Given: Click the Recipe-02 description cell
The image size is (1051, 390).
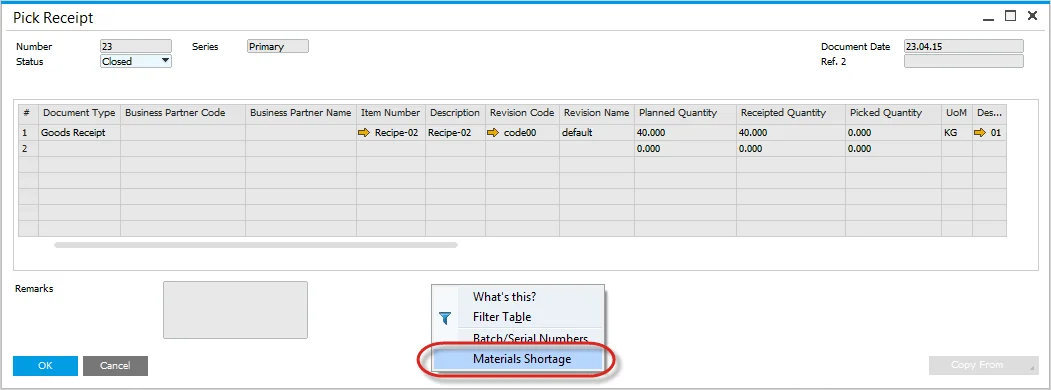Looking at the screenshot, I should click(455, 133).
